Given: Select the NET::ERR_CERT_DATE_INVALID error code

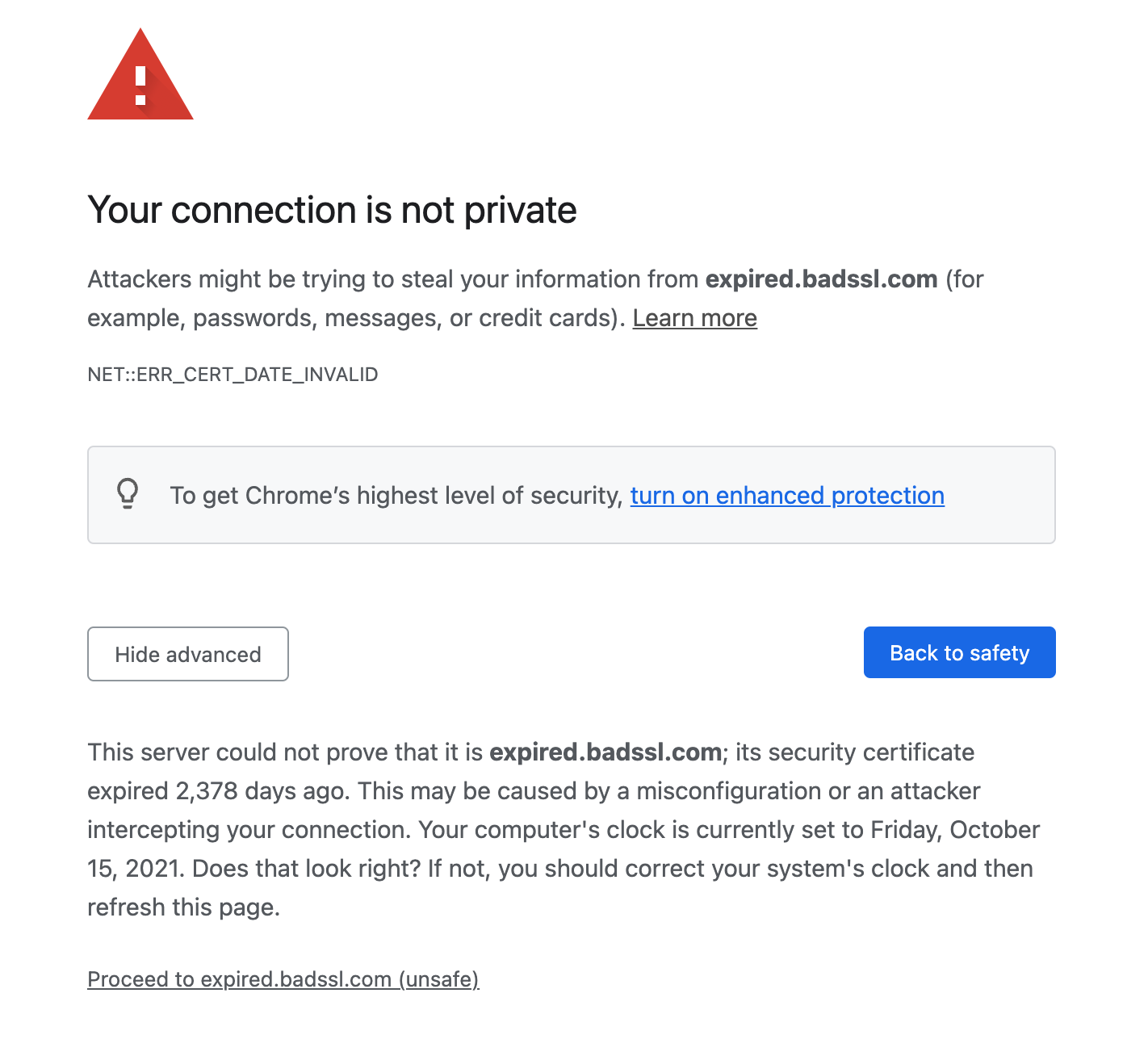Looking at the screenshot, I should pyautogui.click(x=233, y=374).
